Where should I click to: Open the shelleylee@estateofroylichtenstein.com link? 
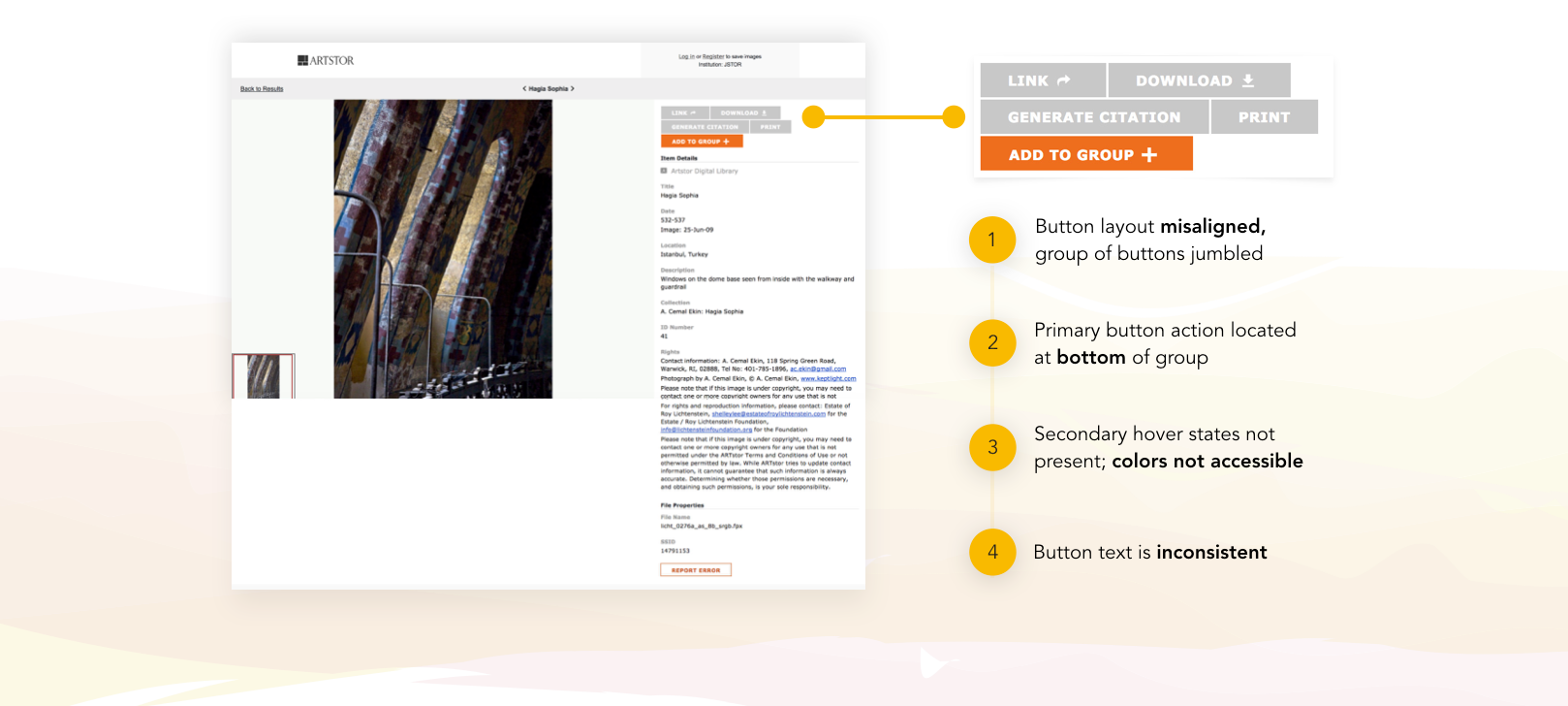tap(768, 414)
